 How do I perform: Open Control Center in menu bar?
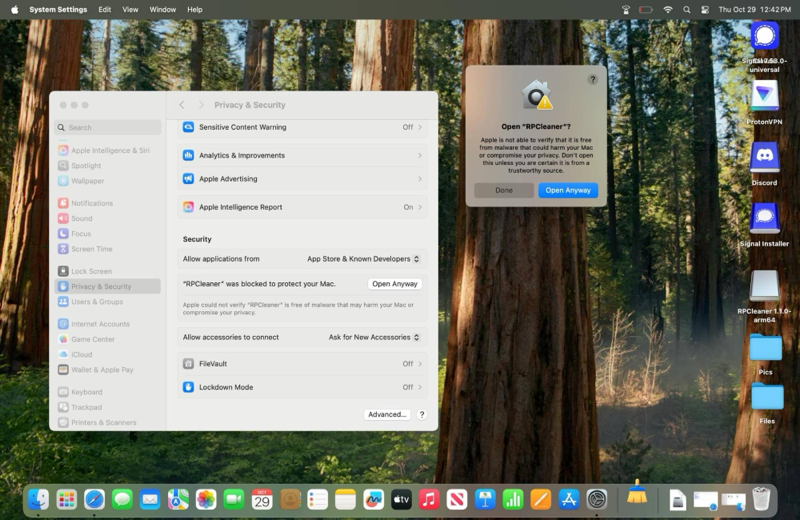coord(705,9)
